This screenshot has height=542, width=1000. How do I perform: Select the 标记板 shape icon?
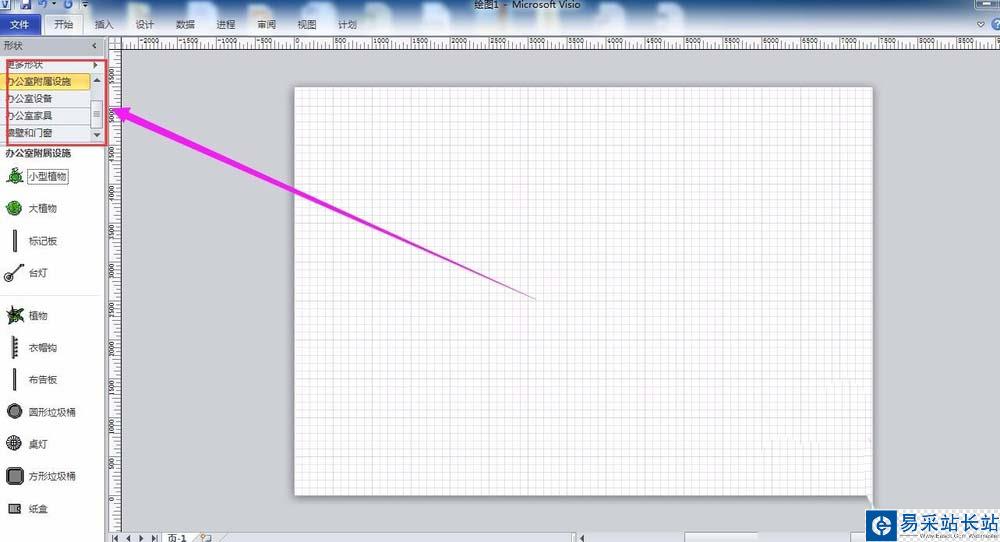(x=15, y=240)
